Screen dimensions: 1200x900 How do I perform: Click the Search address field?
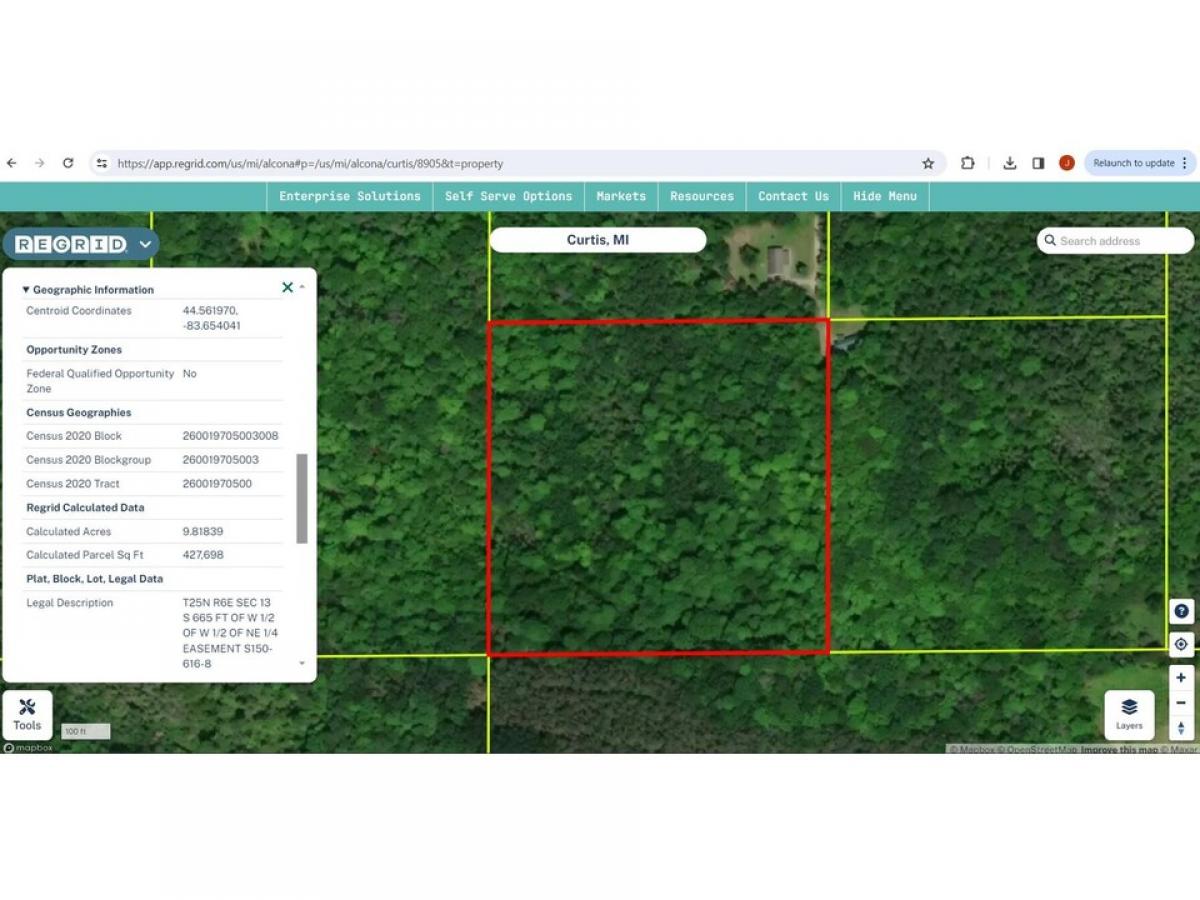pos(1122,241)
